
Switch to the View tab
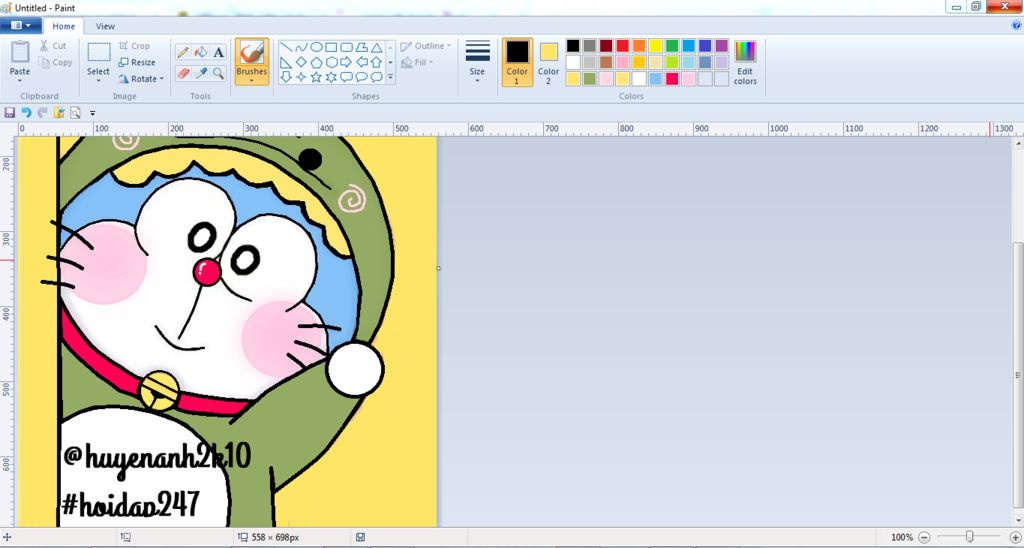tap(105, 26)
